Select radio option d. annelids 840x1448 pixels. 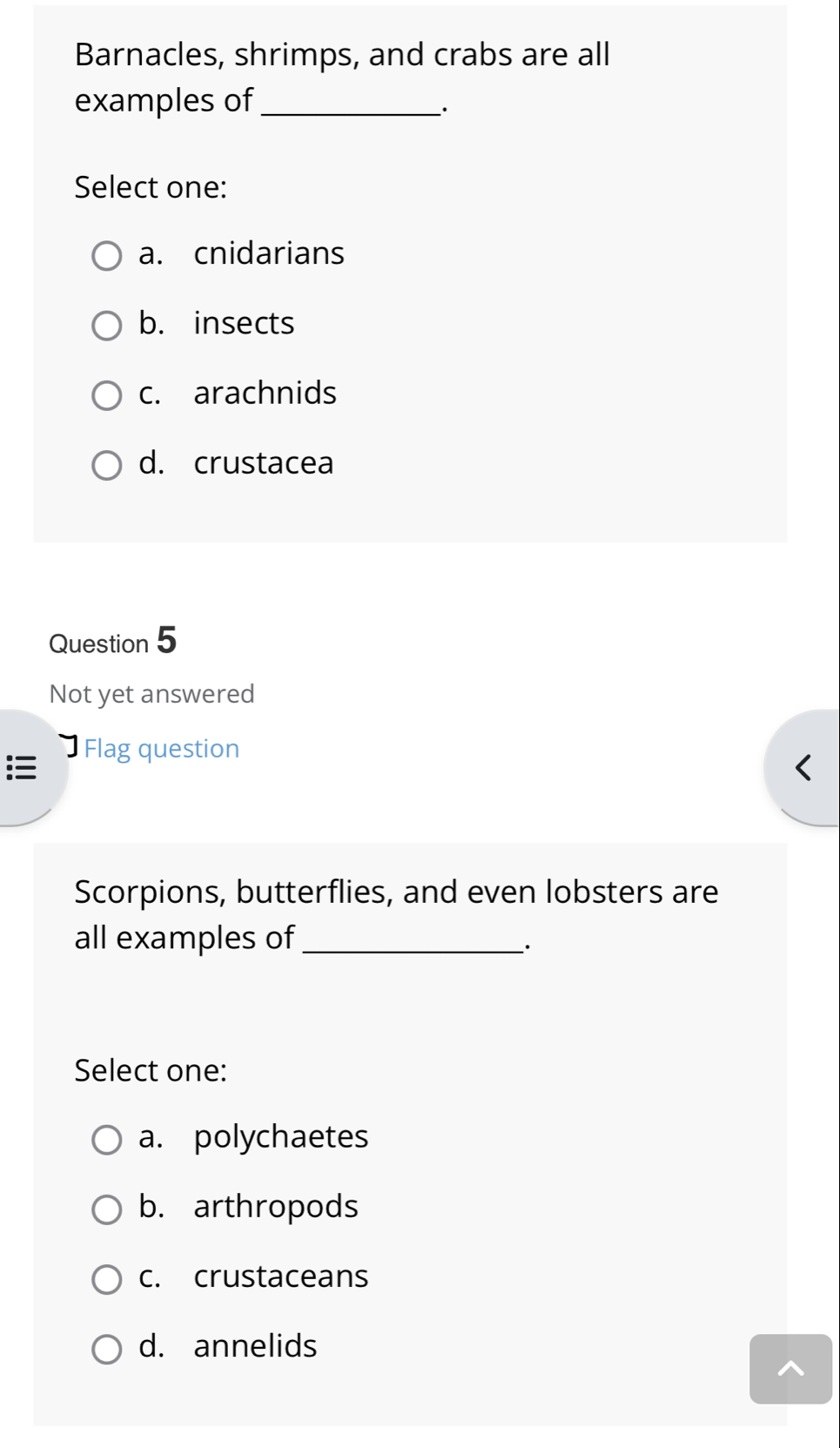point(106,1348)
